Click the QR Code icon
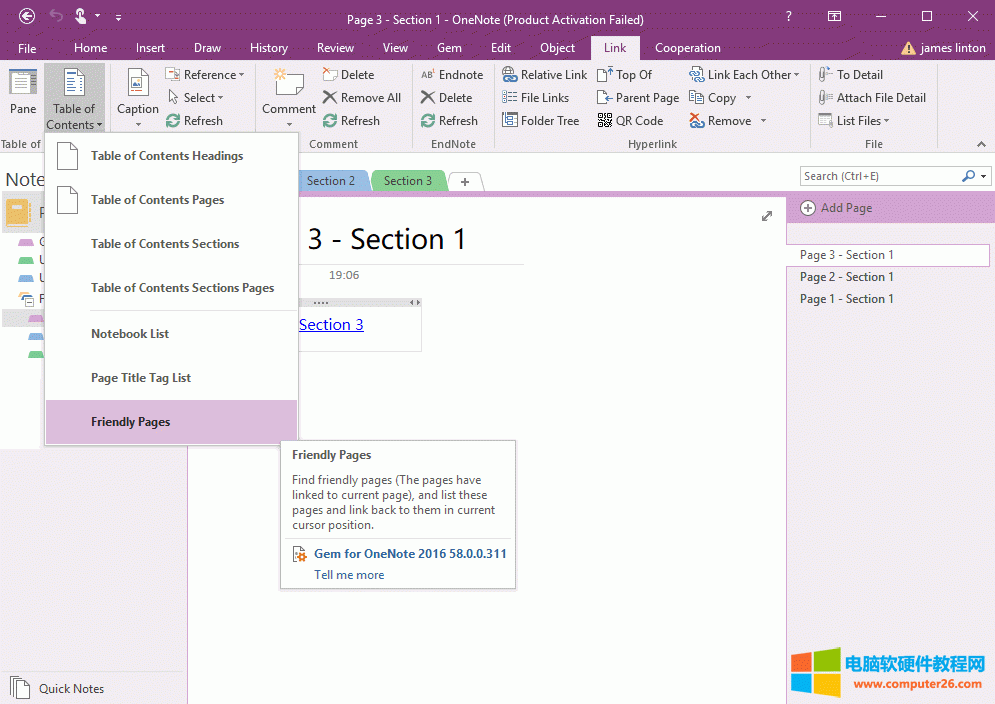The width and height of the screenshot is (995, 704). (605, 121)
